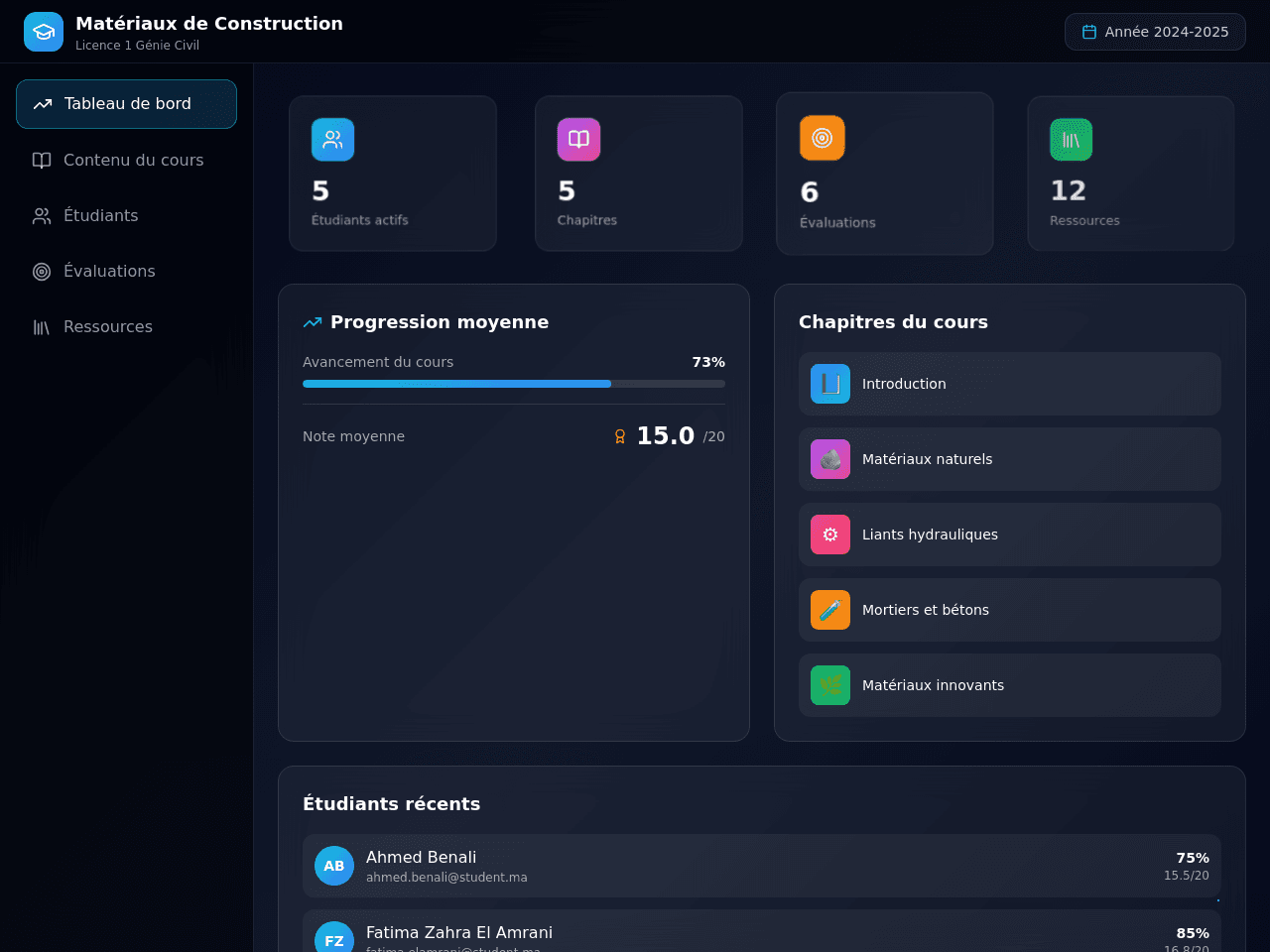Click the Matériaux de Construction title
1270x952 pixels.
point(209,24)
